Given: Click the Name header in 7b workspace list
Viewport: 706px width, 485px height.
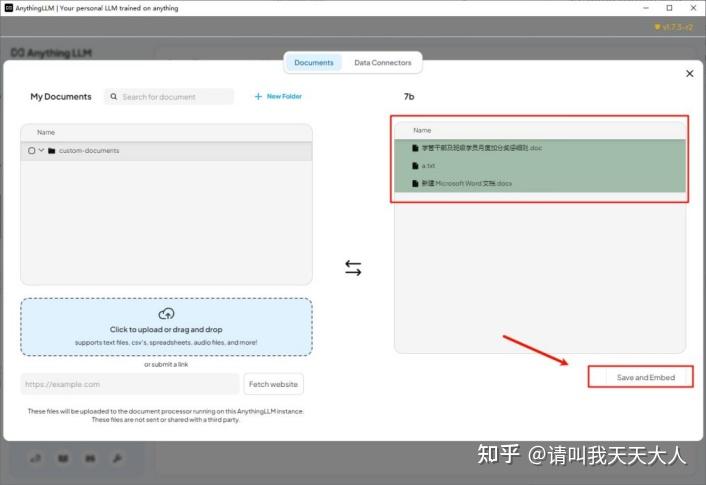Looking at the screenshot, I should 422,130.
